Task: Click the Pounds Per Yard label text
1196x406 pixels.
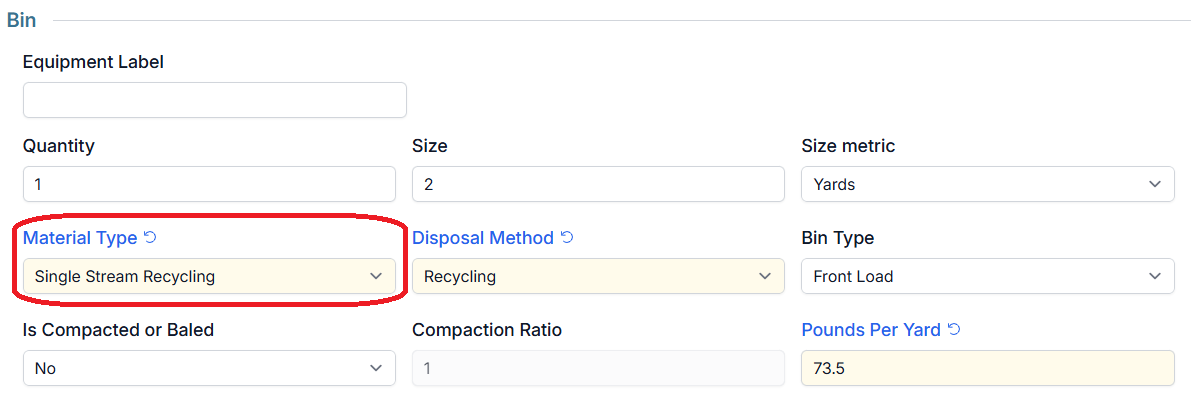Action: (x=871, y=330)
